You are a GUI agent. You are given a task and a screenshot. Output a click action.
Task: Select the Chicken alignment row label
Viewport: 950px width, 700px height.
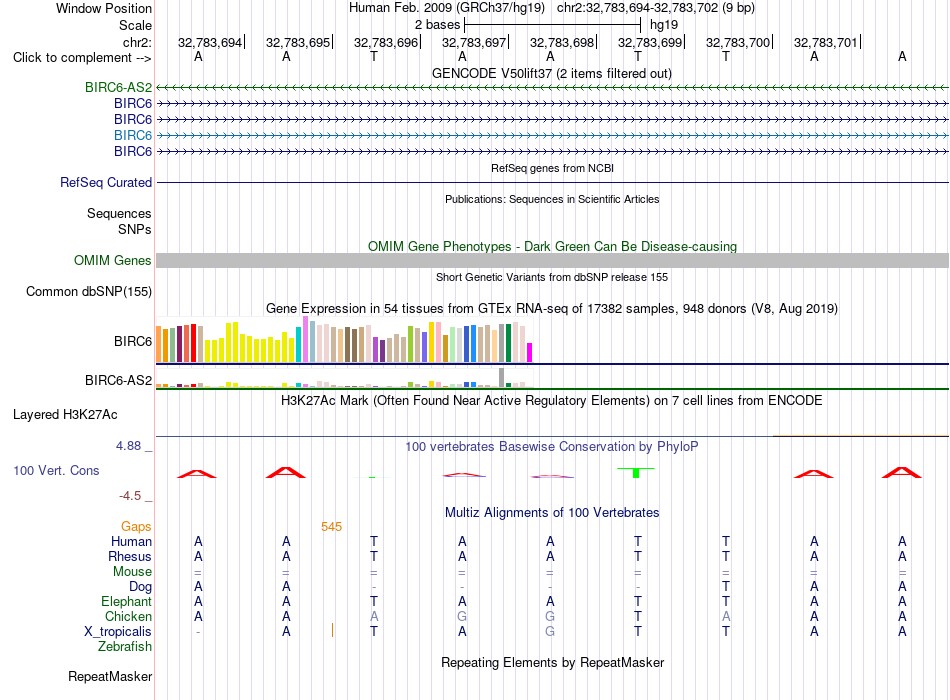point(128,616)
